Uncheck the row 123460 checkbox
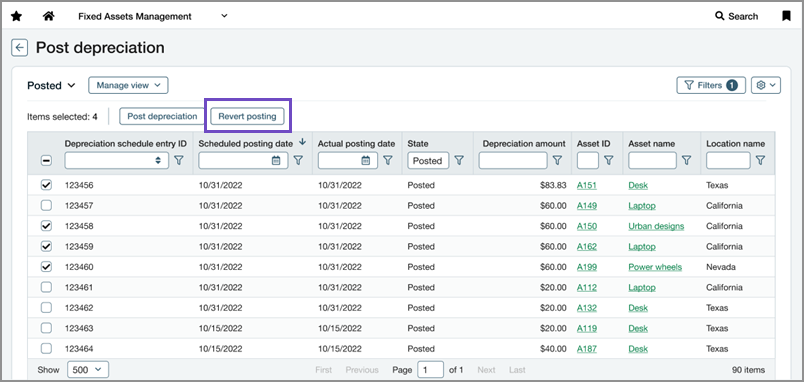The image size is (804, 382). coord(46,267)
